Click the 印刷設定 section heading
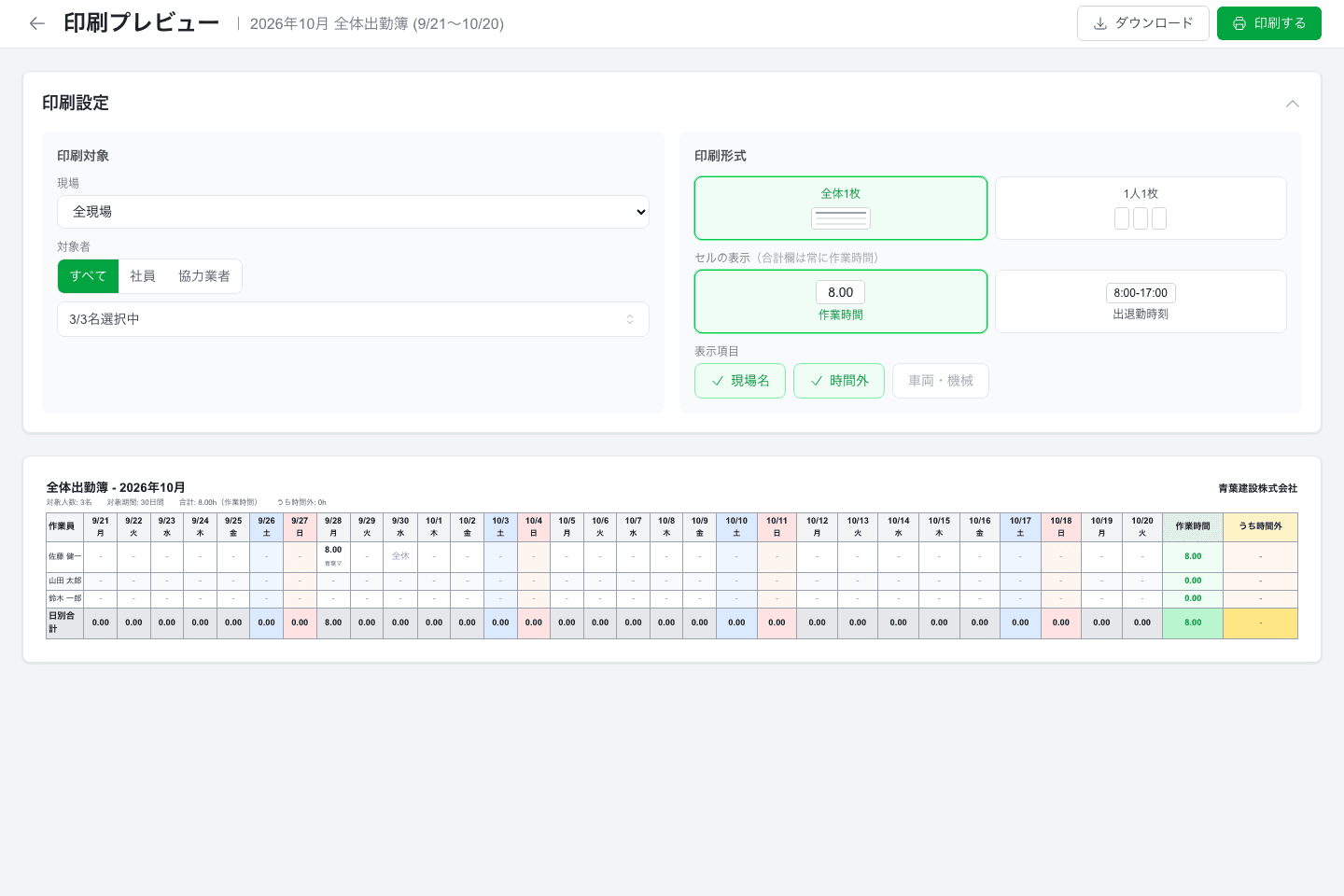Viewport: 1344px width, 896px height. tap(76, 103)
